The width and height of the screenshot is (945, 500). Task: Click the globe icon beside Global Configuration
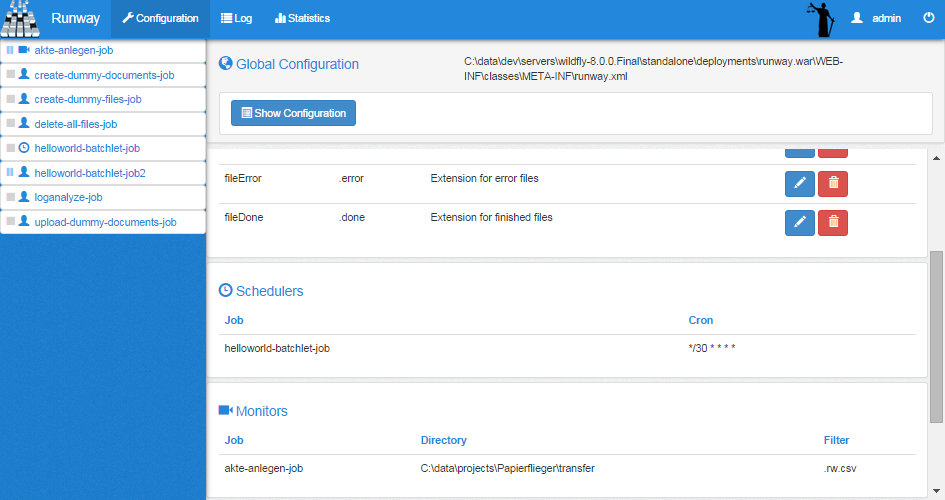coord(225,63)
